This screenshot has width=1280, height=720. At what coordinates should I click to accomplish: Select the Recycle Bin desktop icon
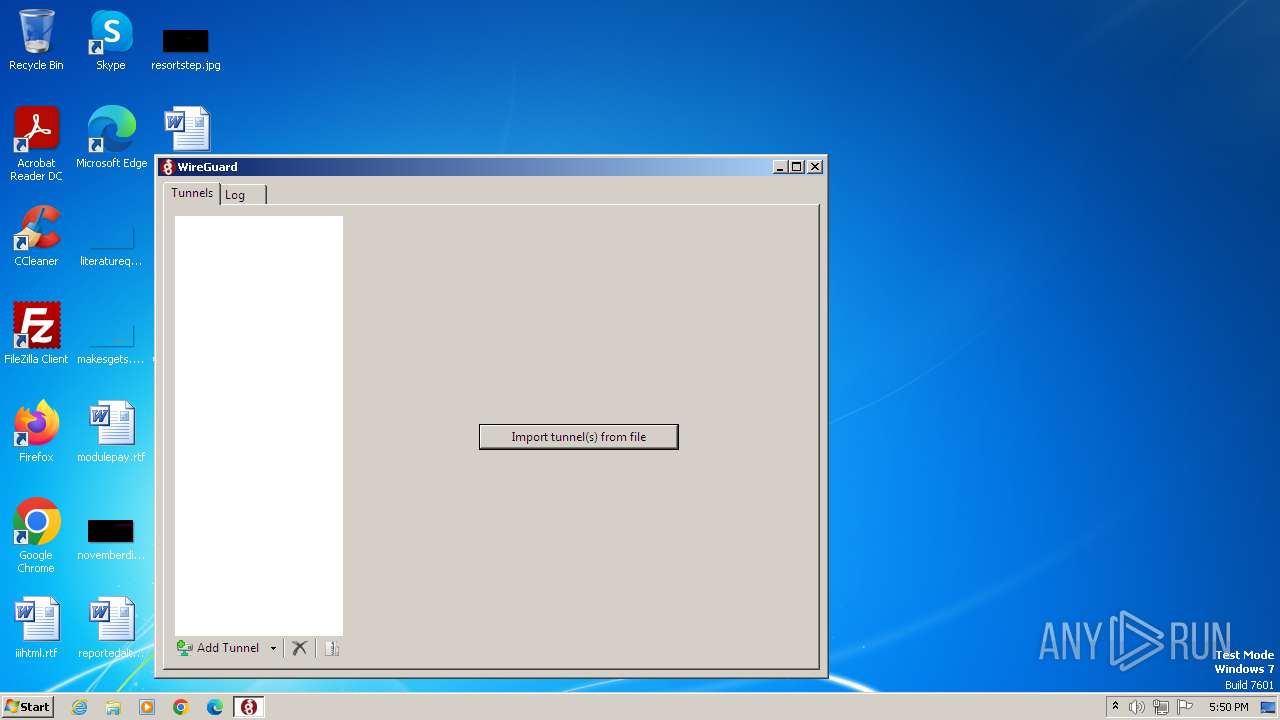coord(36,40)
